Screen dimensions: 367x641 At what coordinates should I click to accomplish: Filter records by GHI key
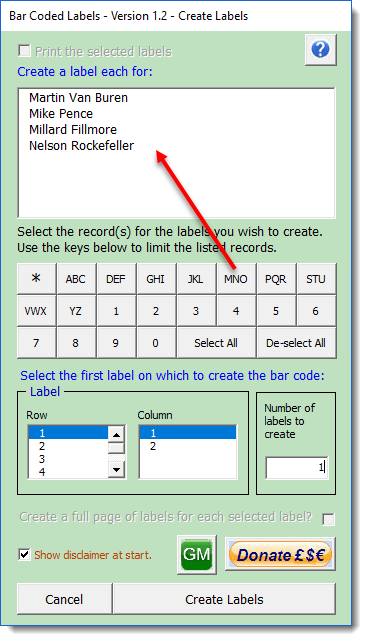(156, 279)
